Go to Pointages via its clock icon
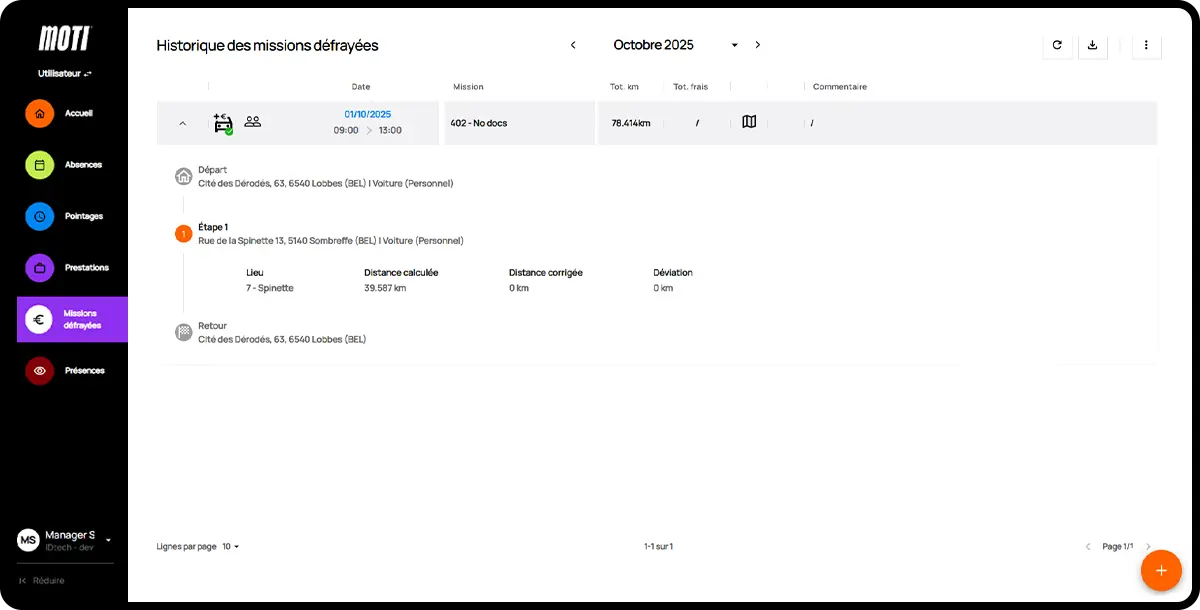The width and height of the screenshot is (1200, 610). click(x=39, y=216)
